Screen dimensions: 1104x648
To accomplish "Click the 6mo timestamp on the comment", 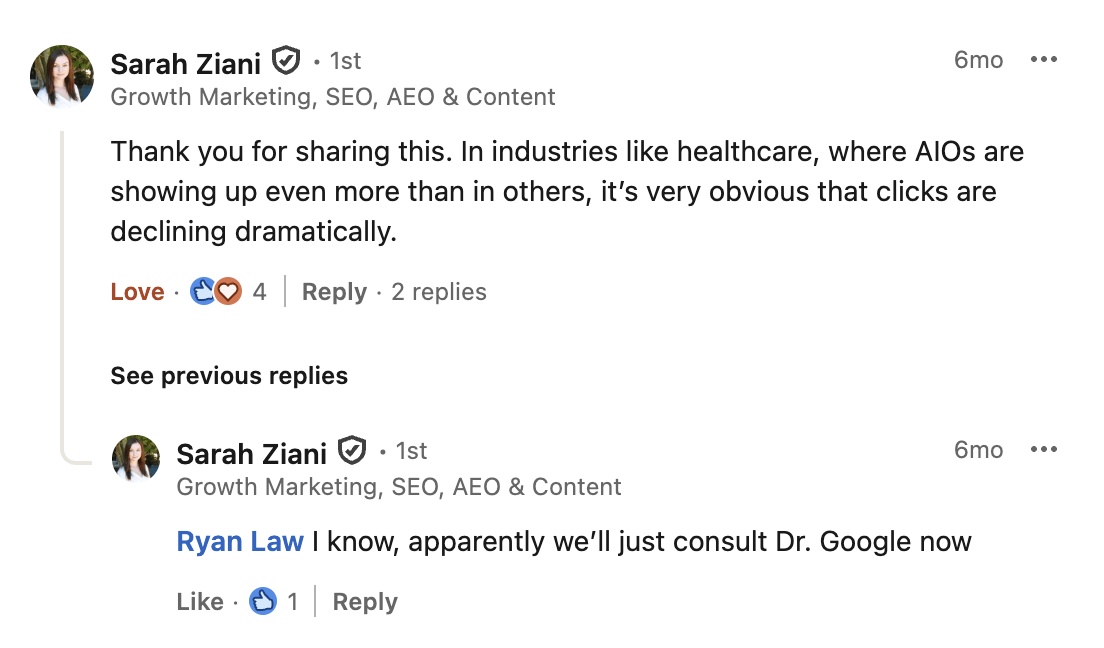I will click(979, 60).
